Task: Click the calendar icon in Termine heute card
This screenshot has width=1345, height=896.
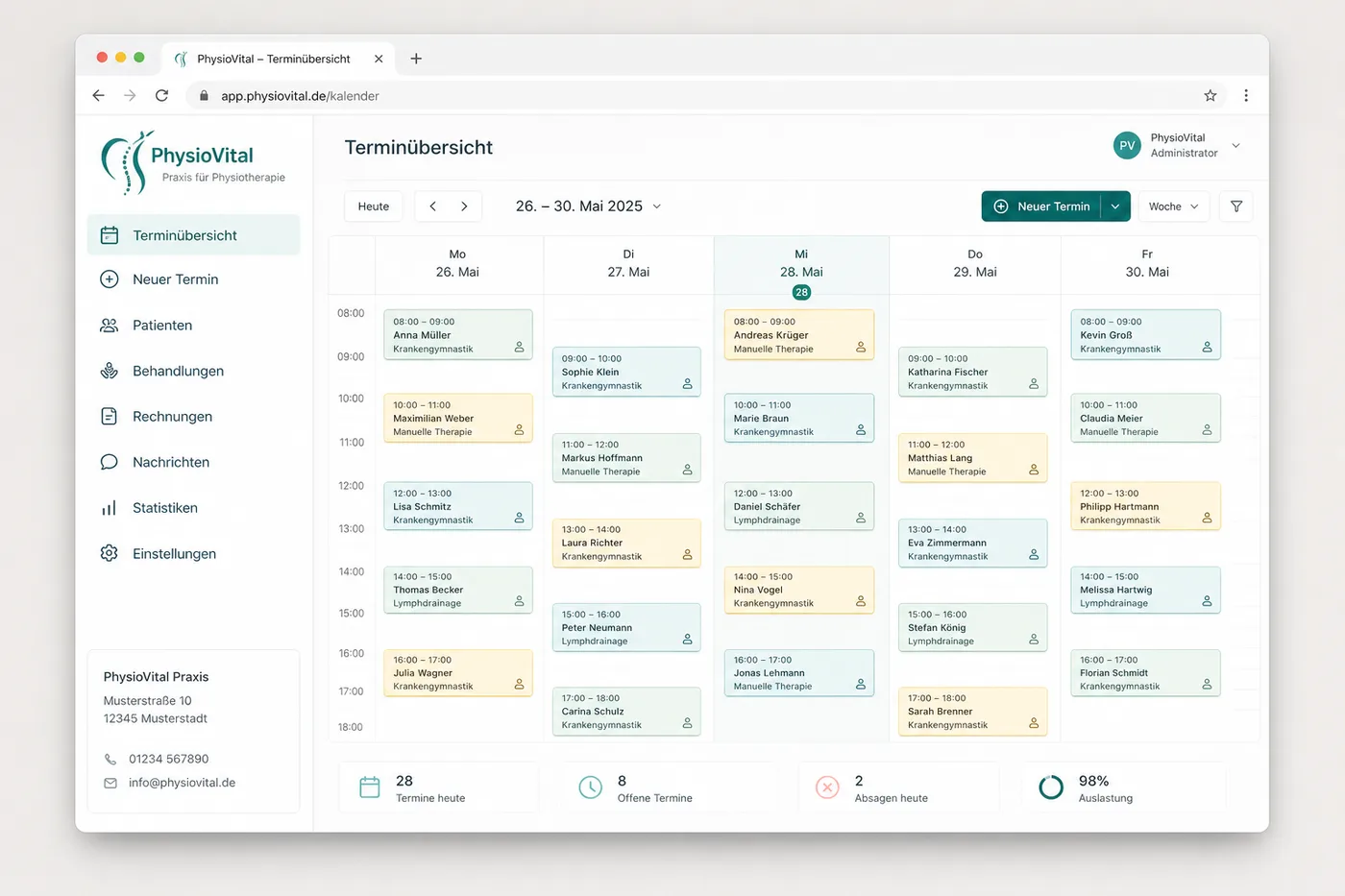Action: click(370, 787)
